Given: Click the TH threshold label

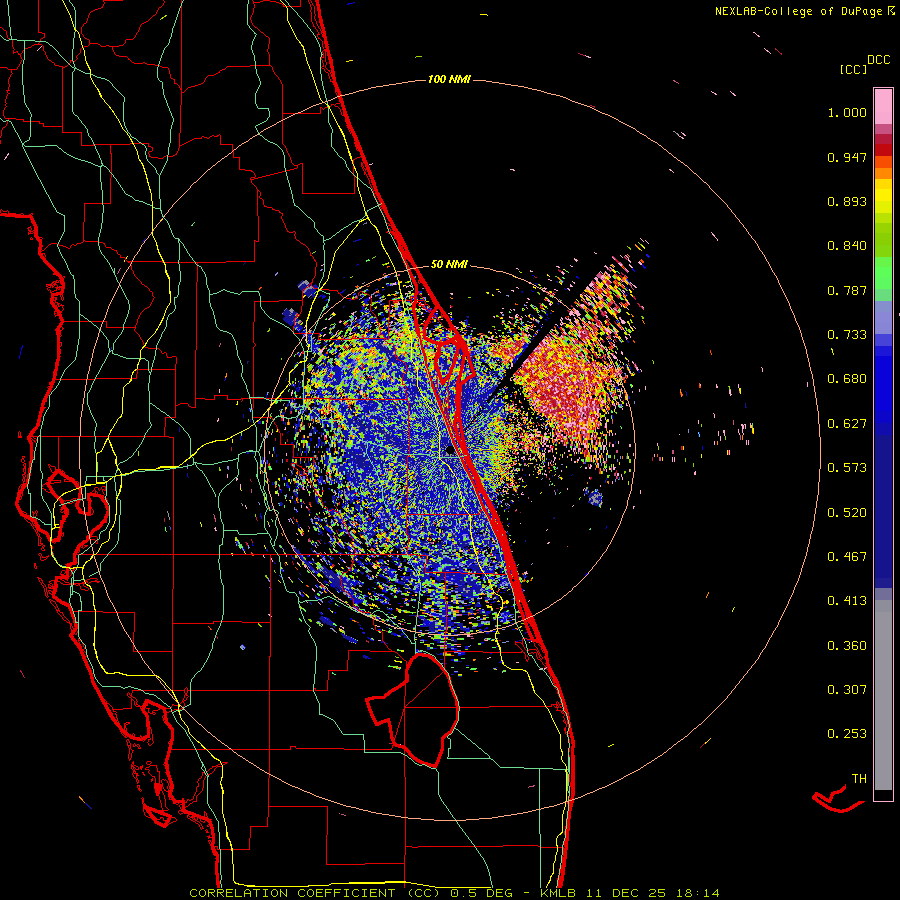Looking at the screenshot, I should [x=859, y=779].
